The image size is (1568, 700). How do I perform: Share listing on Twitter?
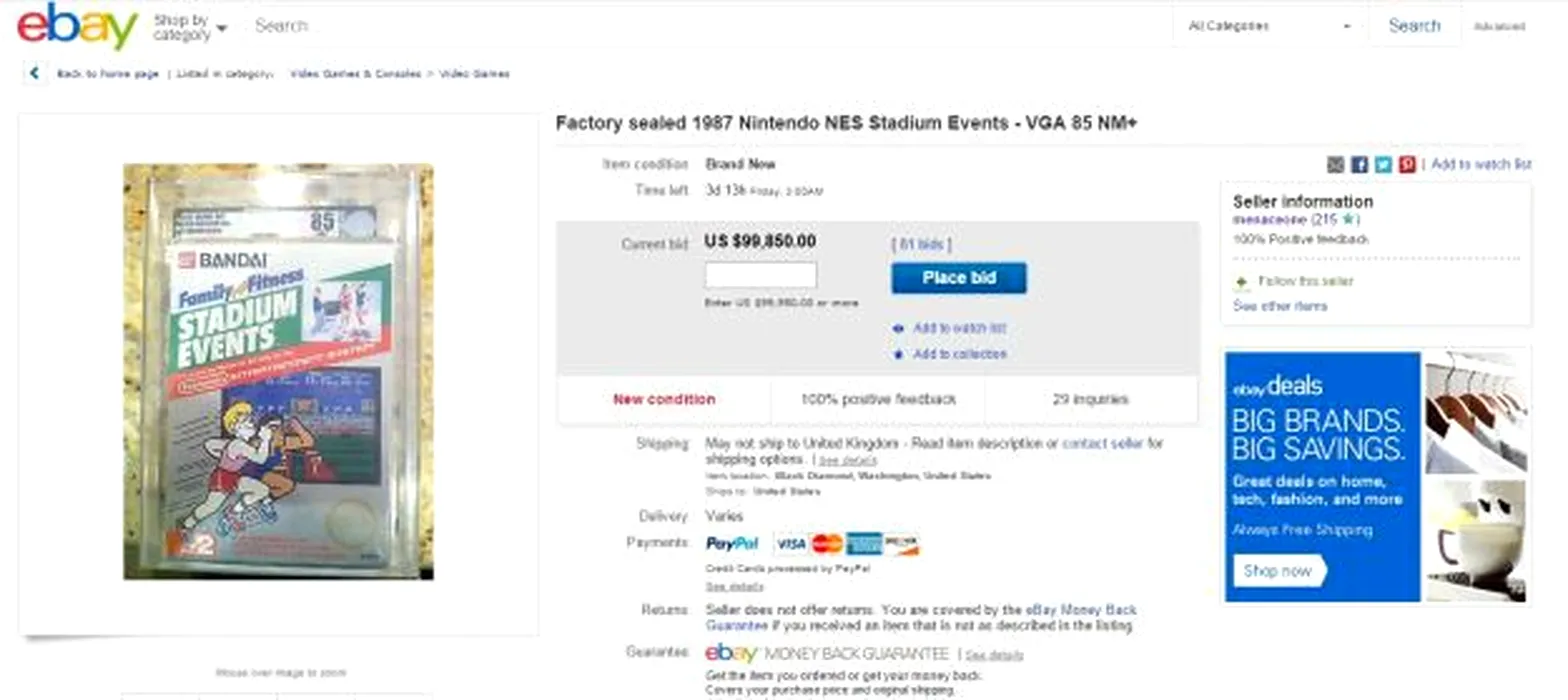pyautogui.click(x=1383, y=165)
